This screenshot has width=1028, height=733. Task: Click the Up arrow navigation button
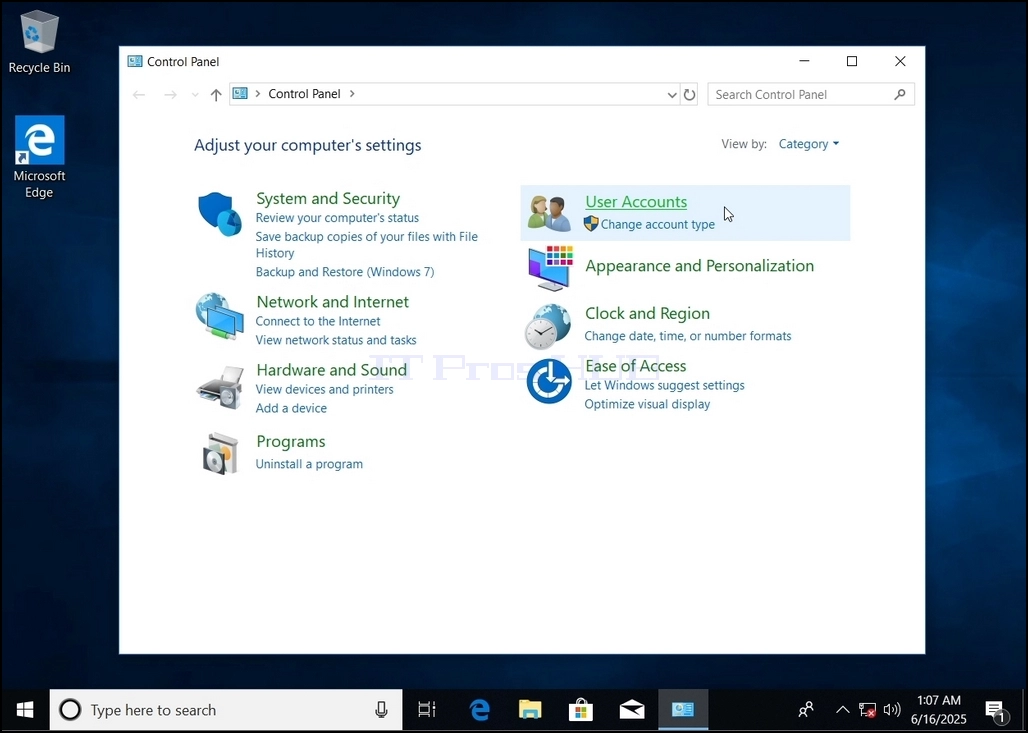(216, 94)
